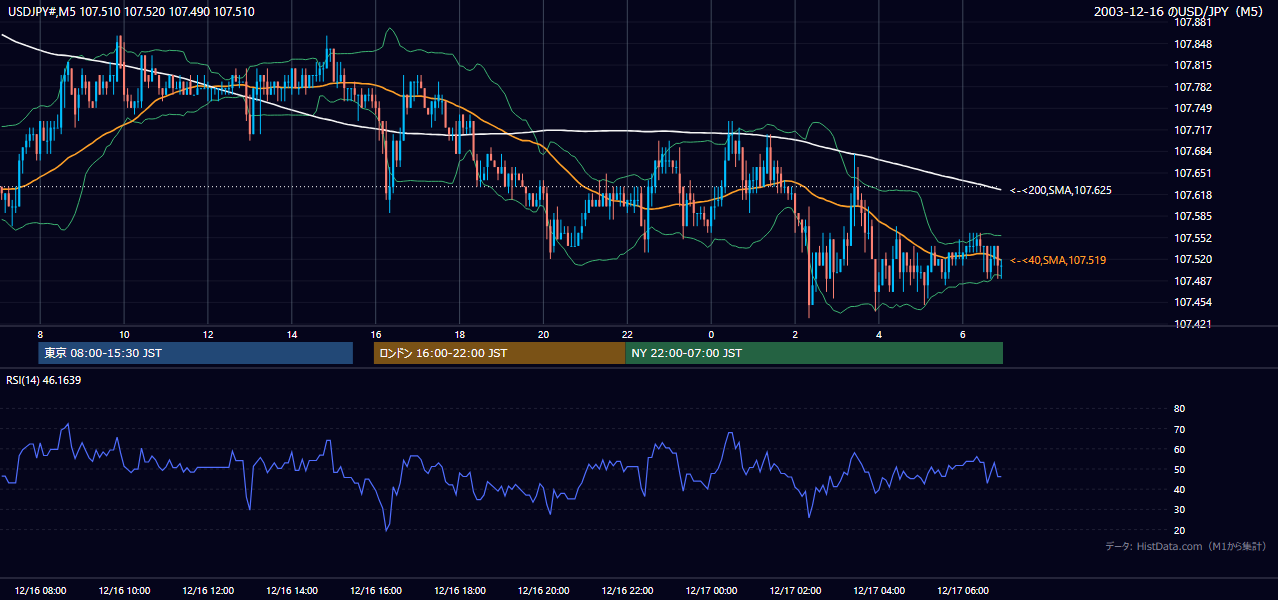The width and height of the screenshot is (1278, 600).
Task: Click hour label 4 under the price chart
Action: tap(879, 334)
